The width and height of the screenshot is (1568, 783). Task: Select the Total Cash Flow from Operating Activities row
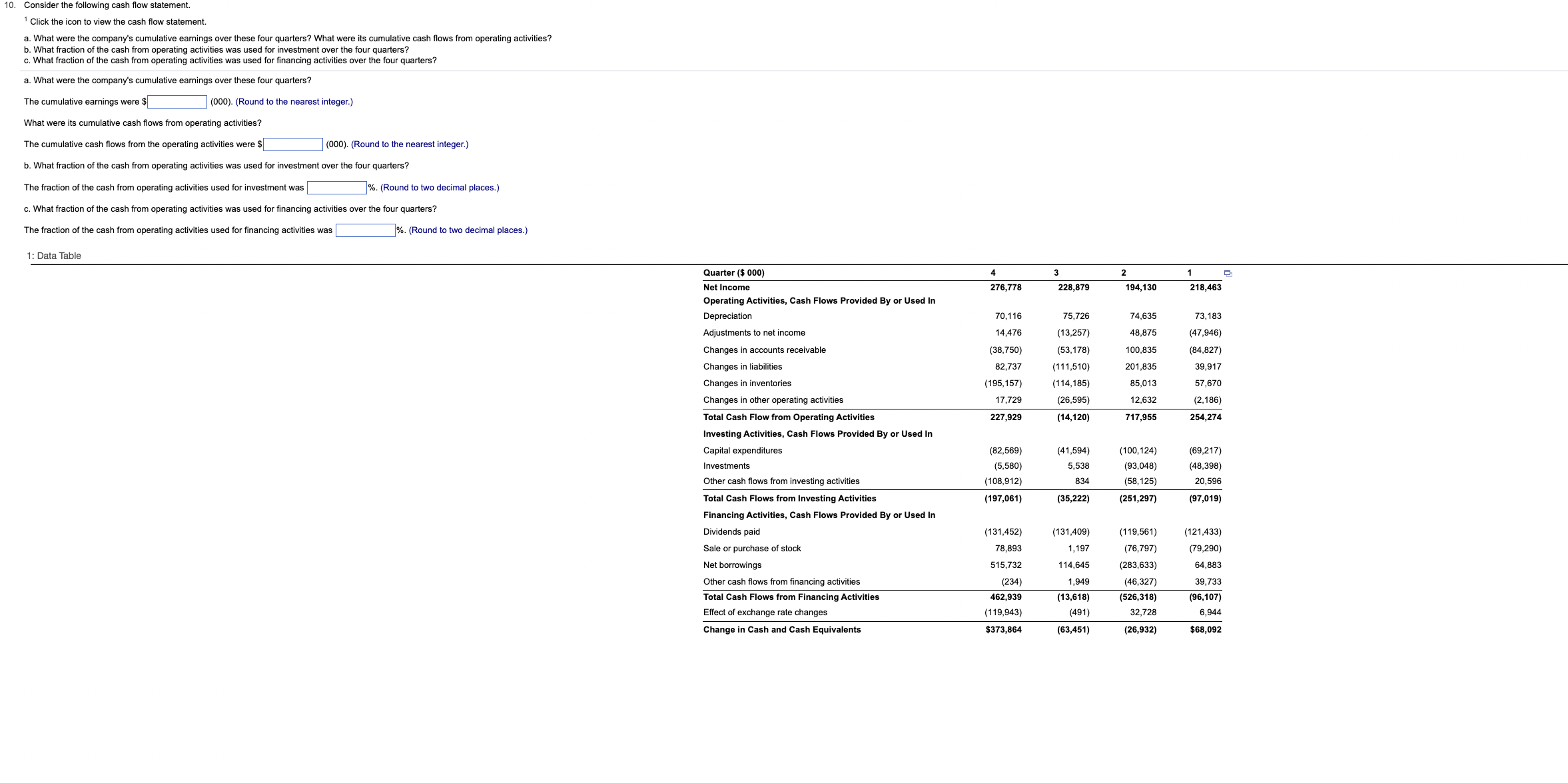(789, 417)
